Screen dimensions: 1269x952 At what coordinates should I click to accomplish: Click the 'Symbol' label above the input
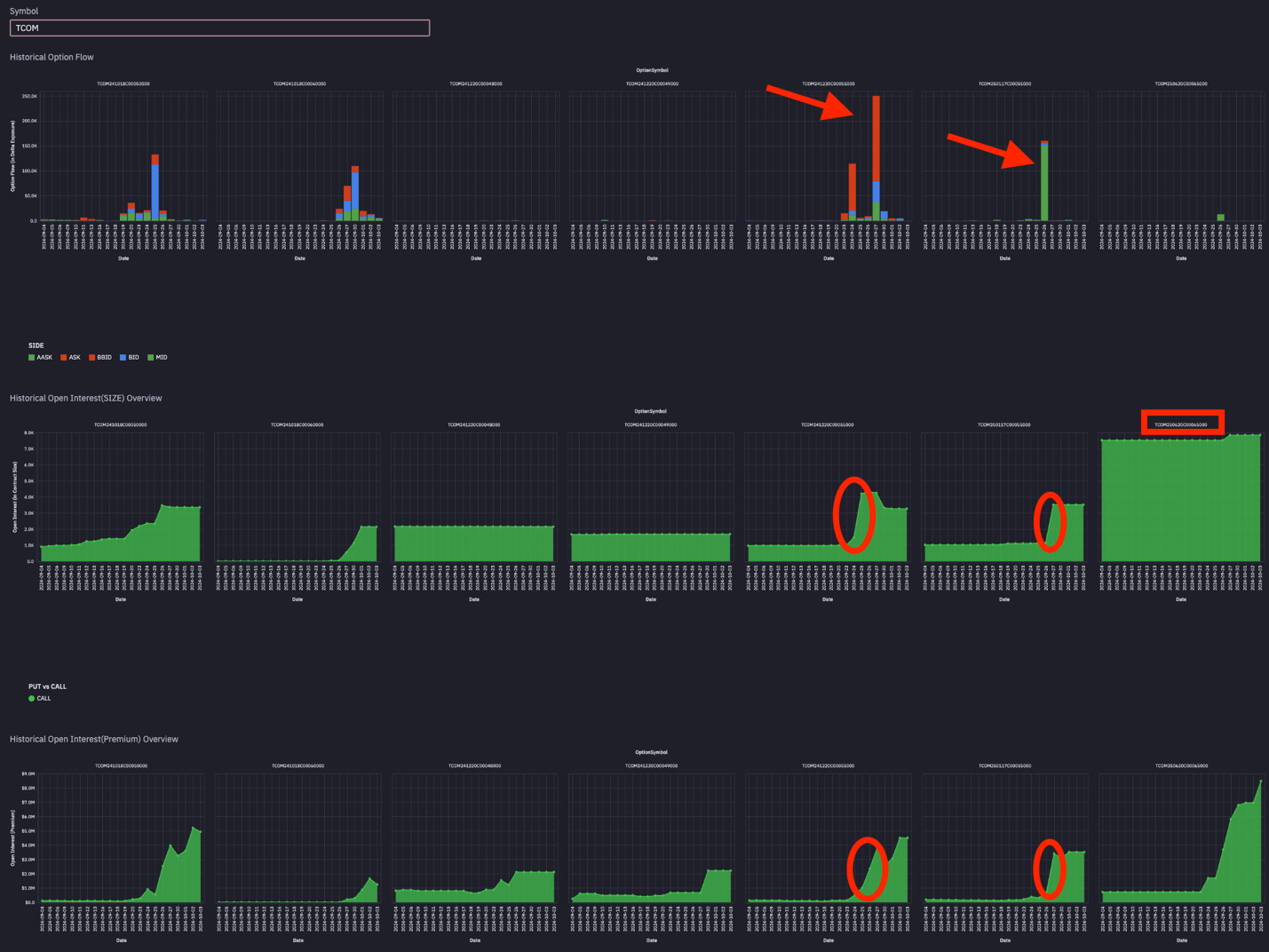(24, 12)
